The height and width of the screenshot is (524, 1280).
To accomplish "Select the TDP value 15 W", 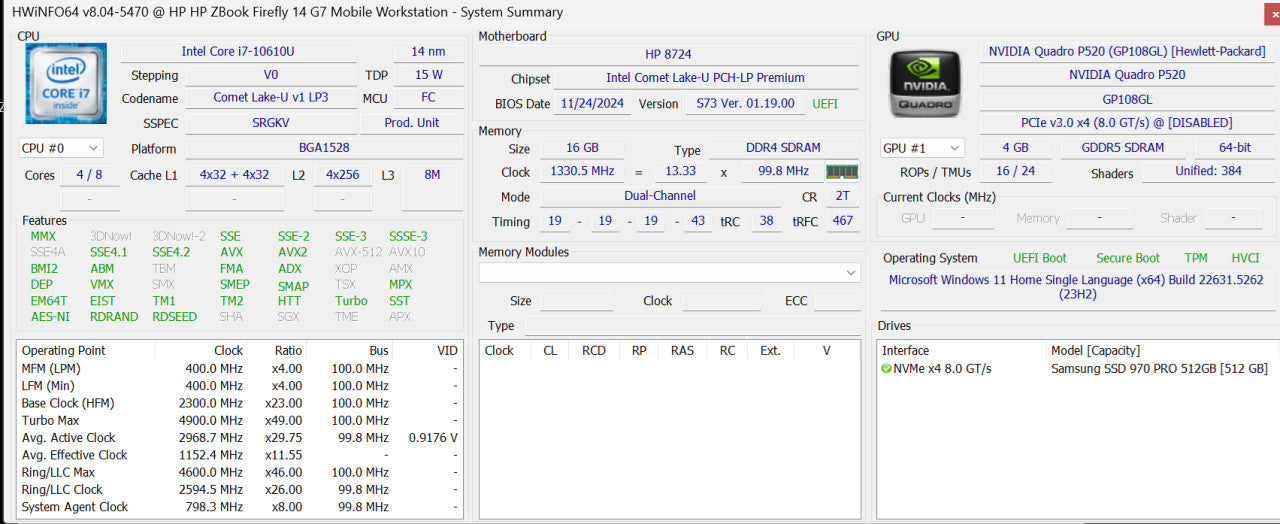I will pos(428,75).
